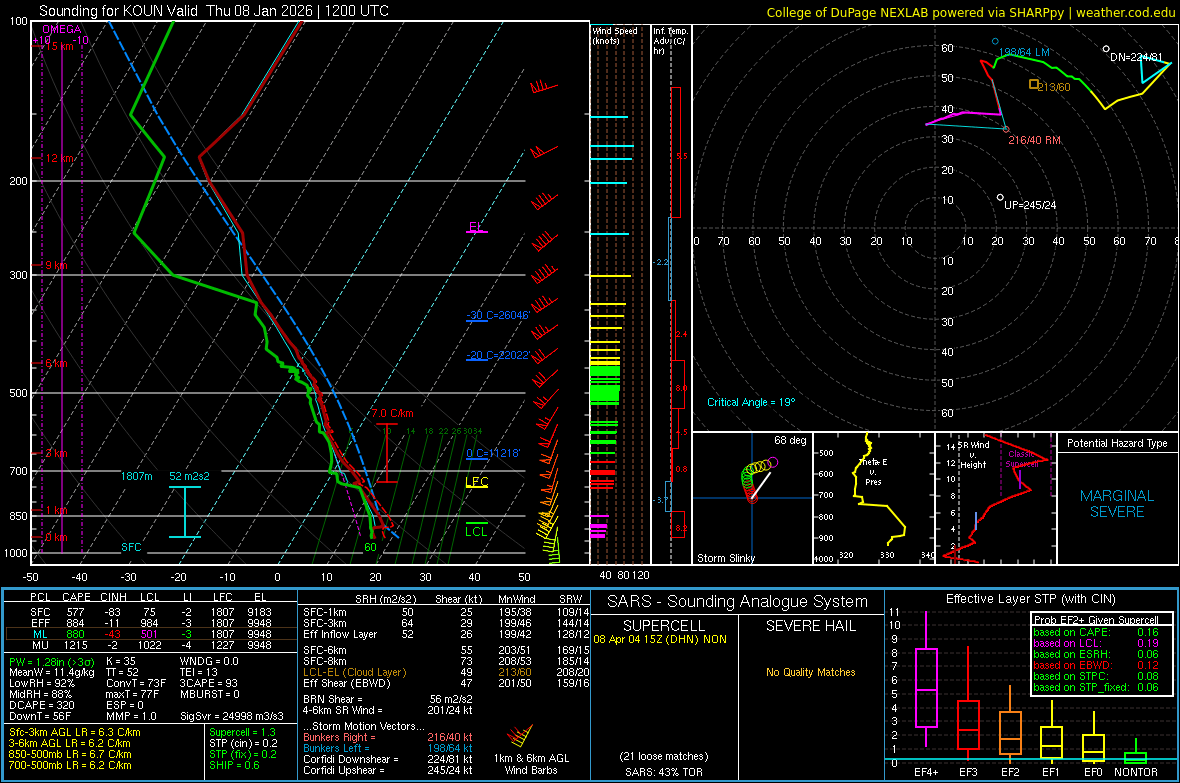Click the yellow LFC level marker
Viewport: 1180px width, 783px height.
476,482
